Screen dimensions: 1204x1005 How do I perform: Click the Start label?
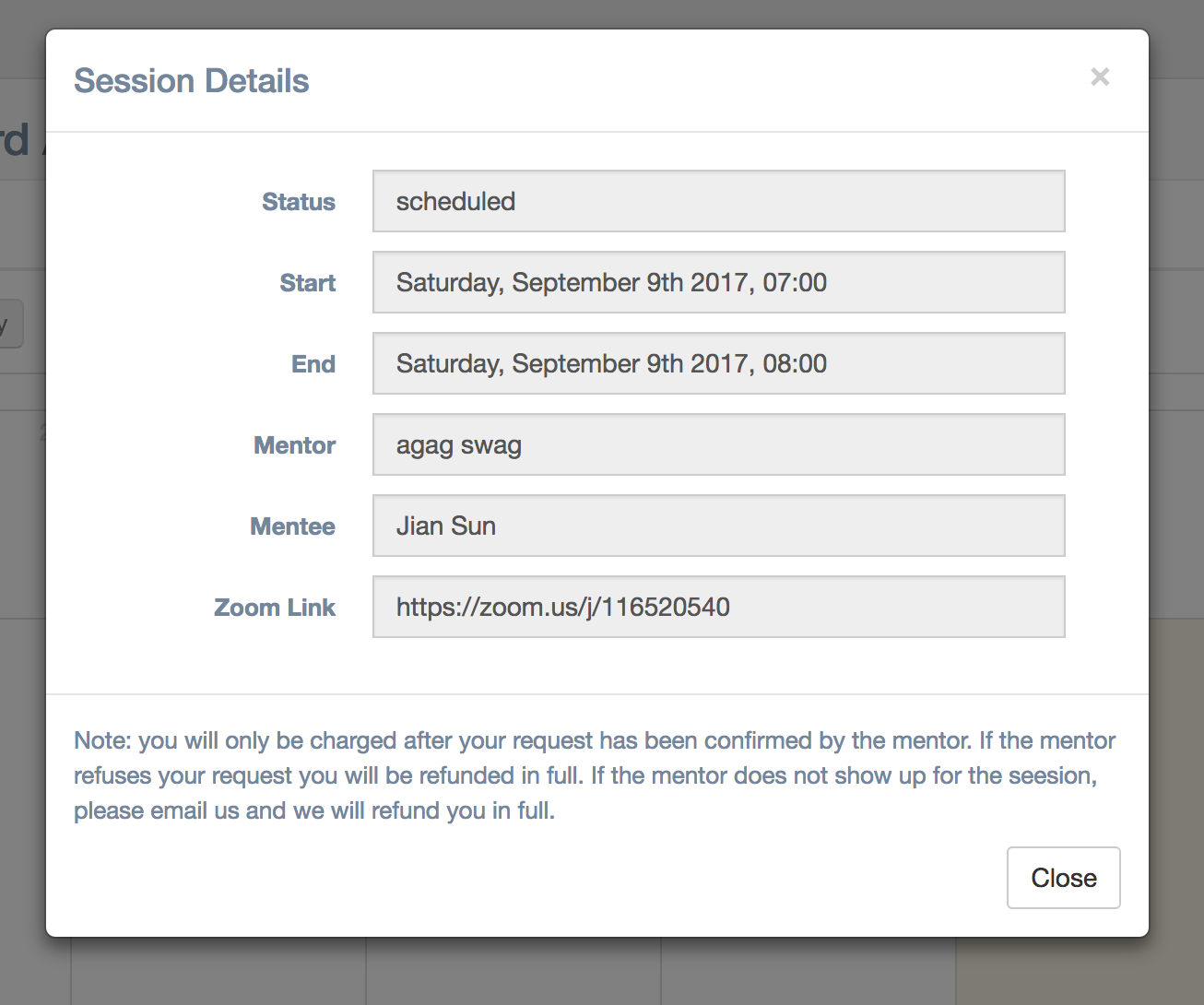click(307, 283)
